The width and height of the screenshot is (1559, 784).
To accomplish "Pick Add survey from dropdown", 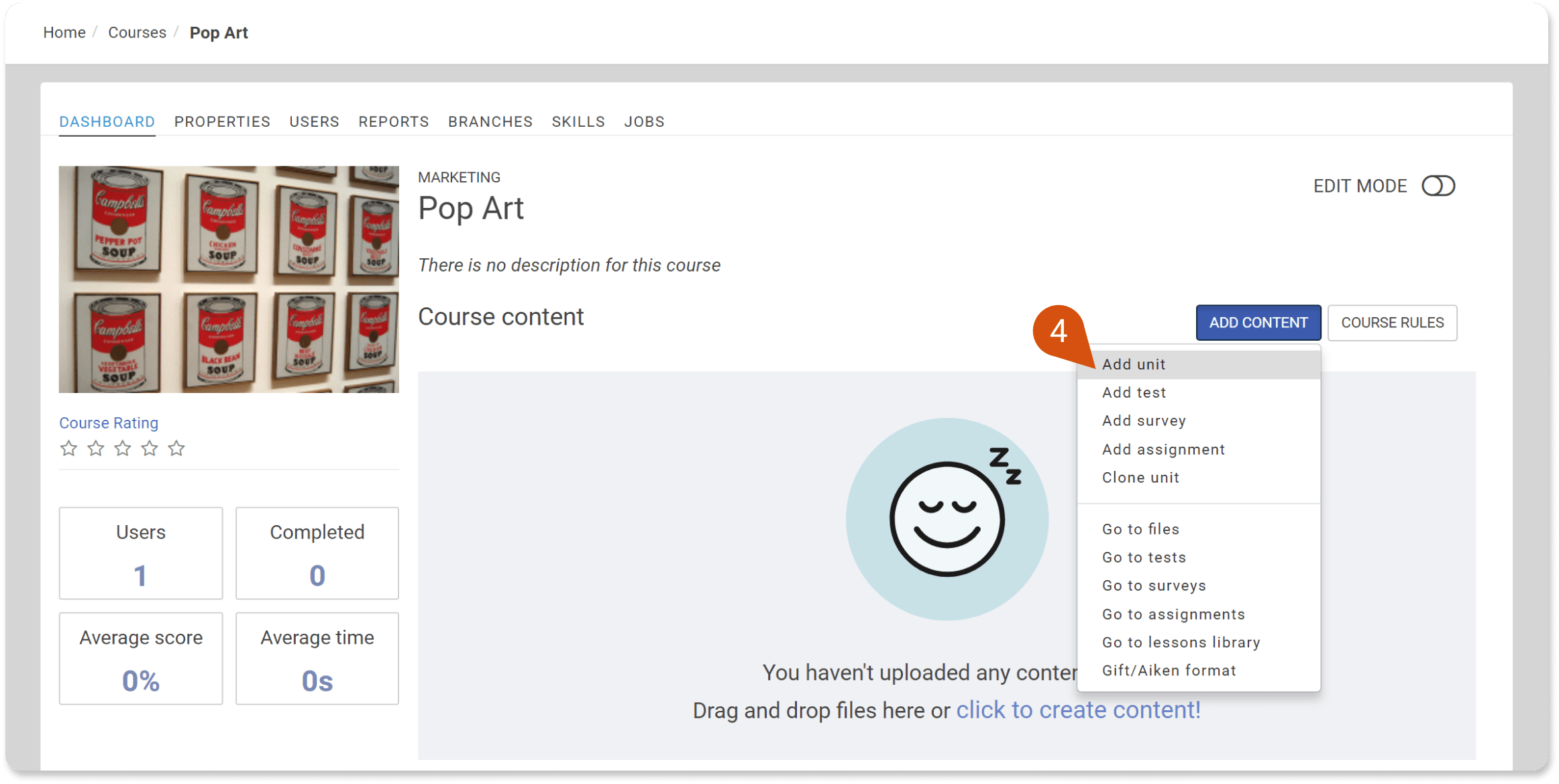I will 1144,421.
